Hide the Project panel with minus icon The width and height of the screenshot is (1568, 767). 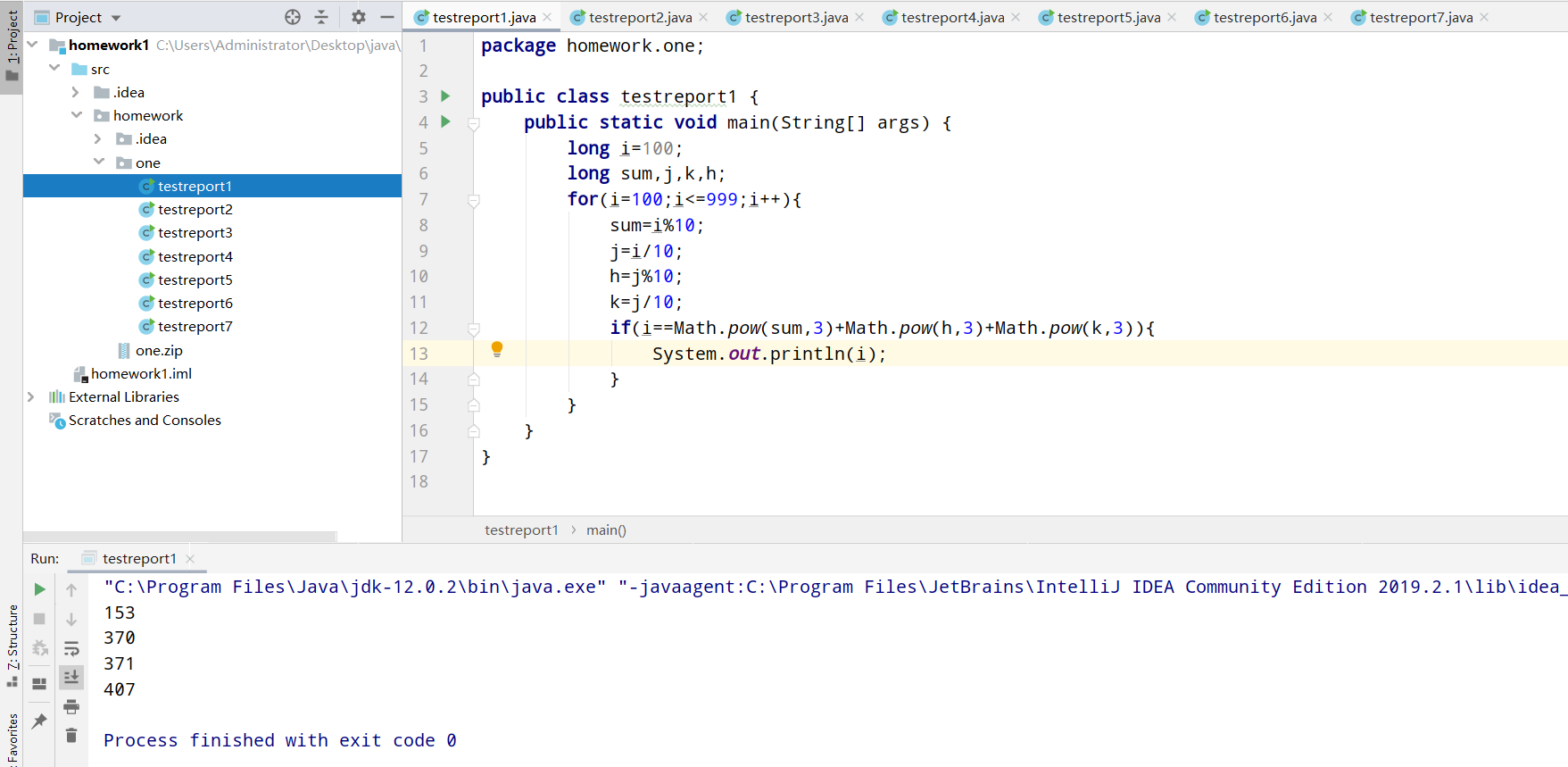387,17
